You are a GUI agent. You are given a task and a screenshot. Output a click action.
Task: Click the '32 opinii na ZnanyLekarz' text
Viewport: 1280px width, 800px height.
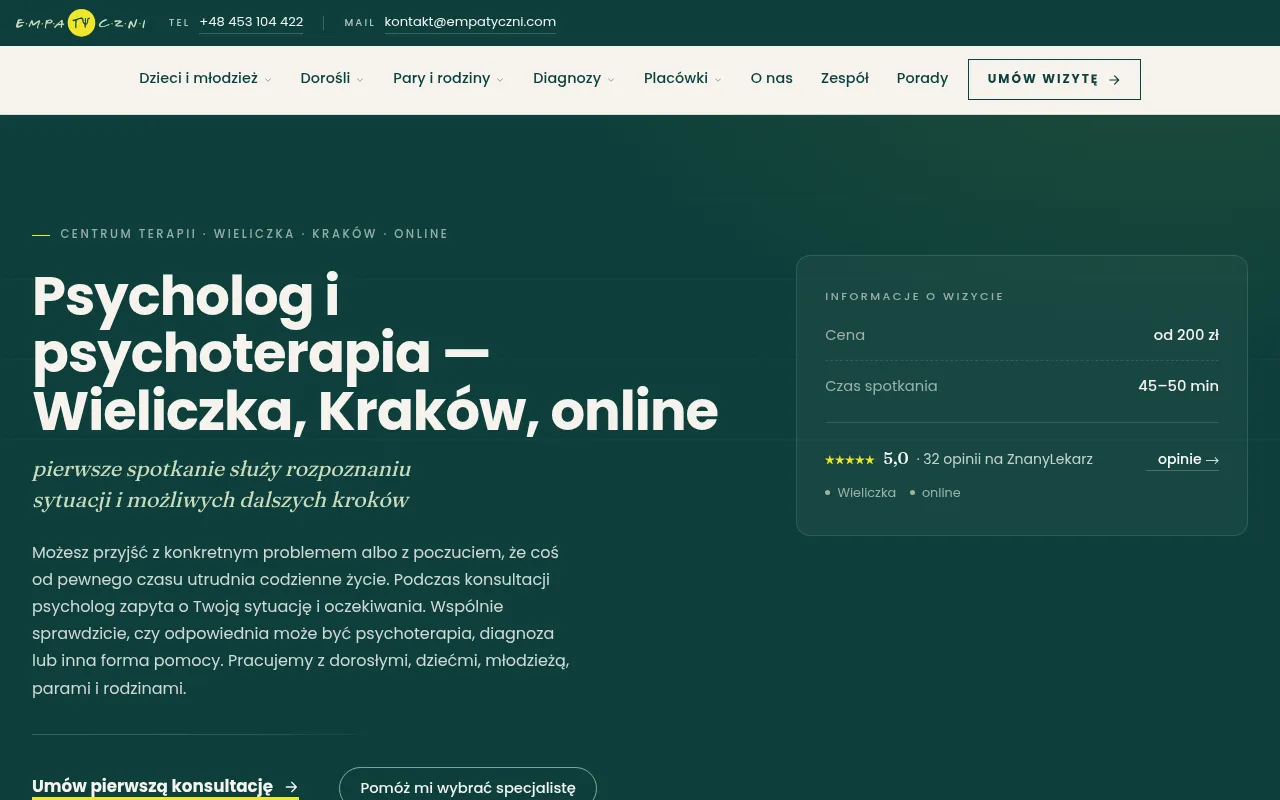point(1008,459)
